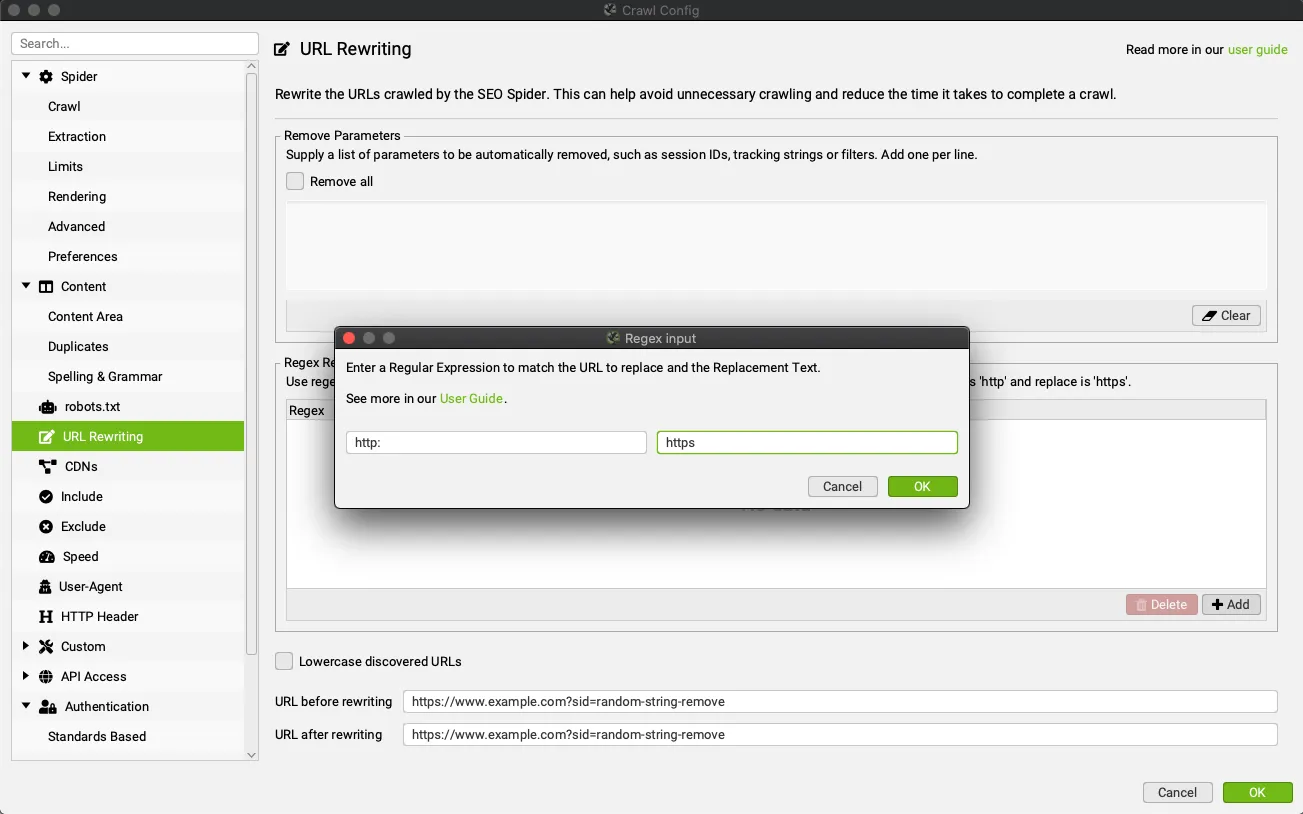Collapse the Spider tree section
The width and height of the screenshot is (1303, 814).
tap(26, 76)
